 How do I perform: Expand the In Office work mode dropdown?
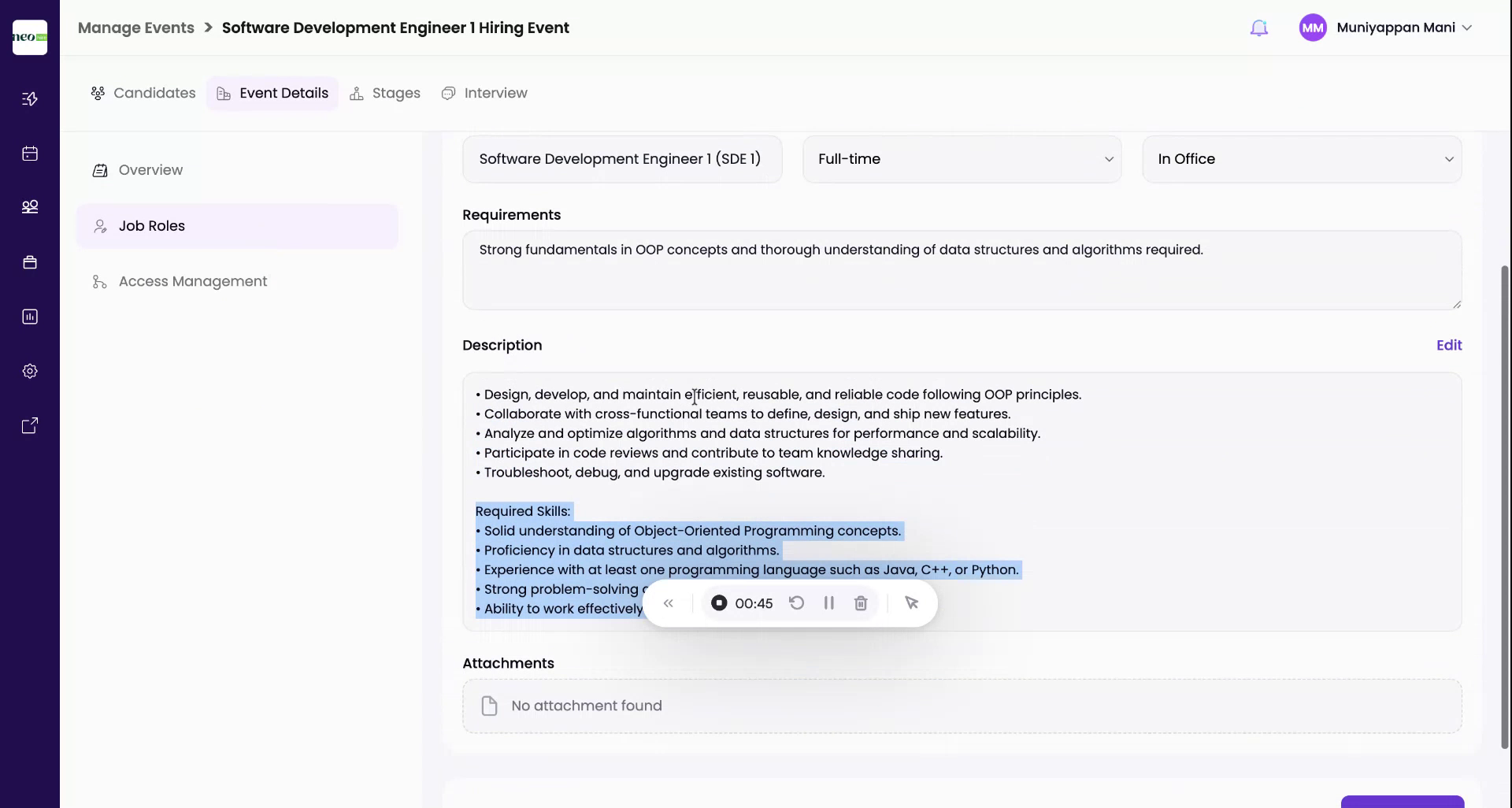1302,159
